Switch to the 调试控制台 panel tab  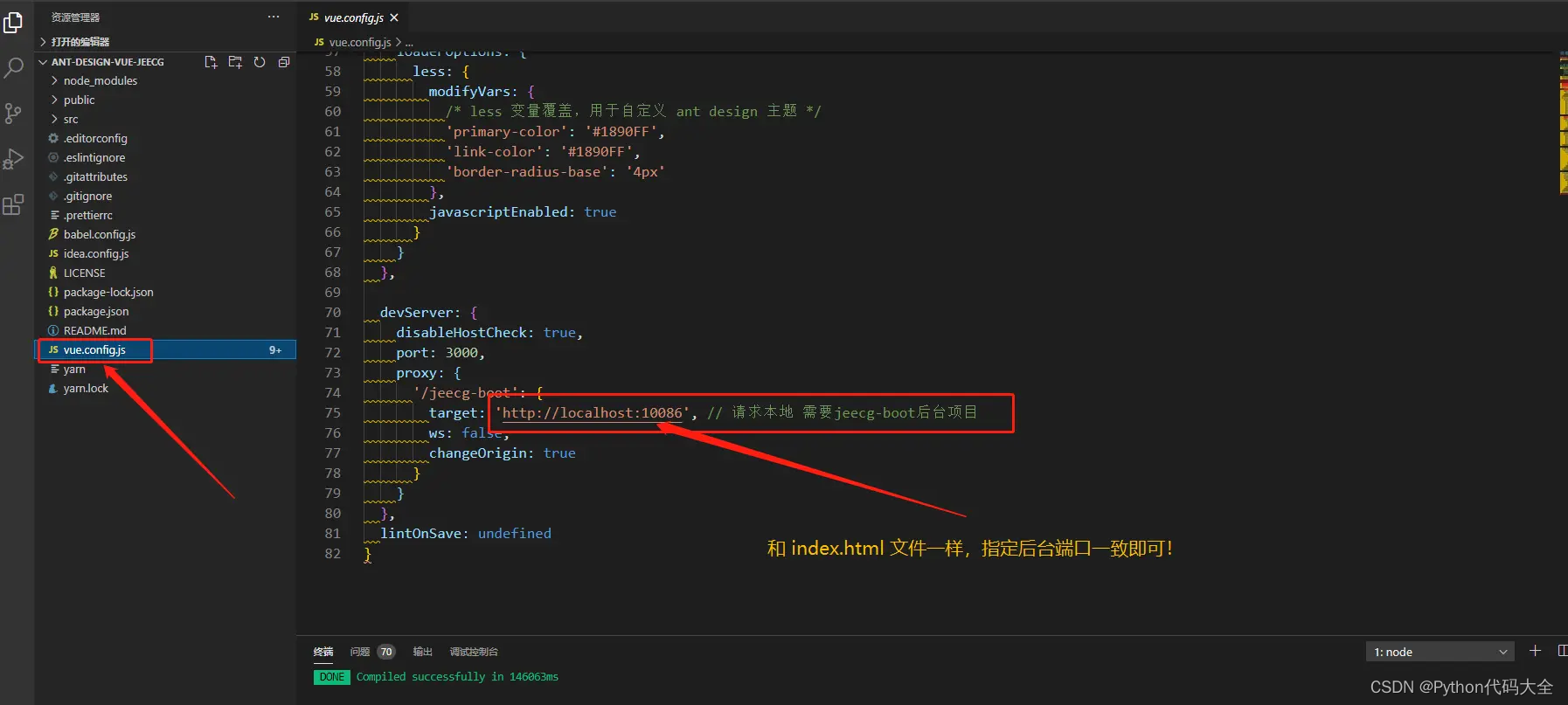[x=474, y=652]
